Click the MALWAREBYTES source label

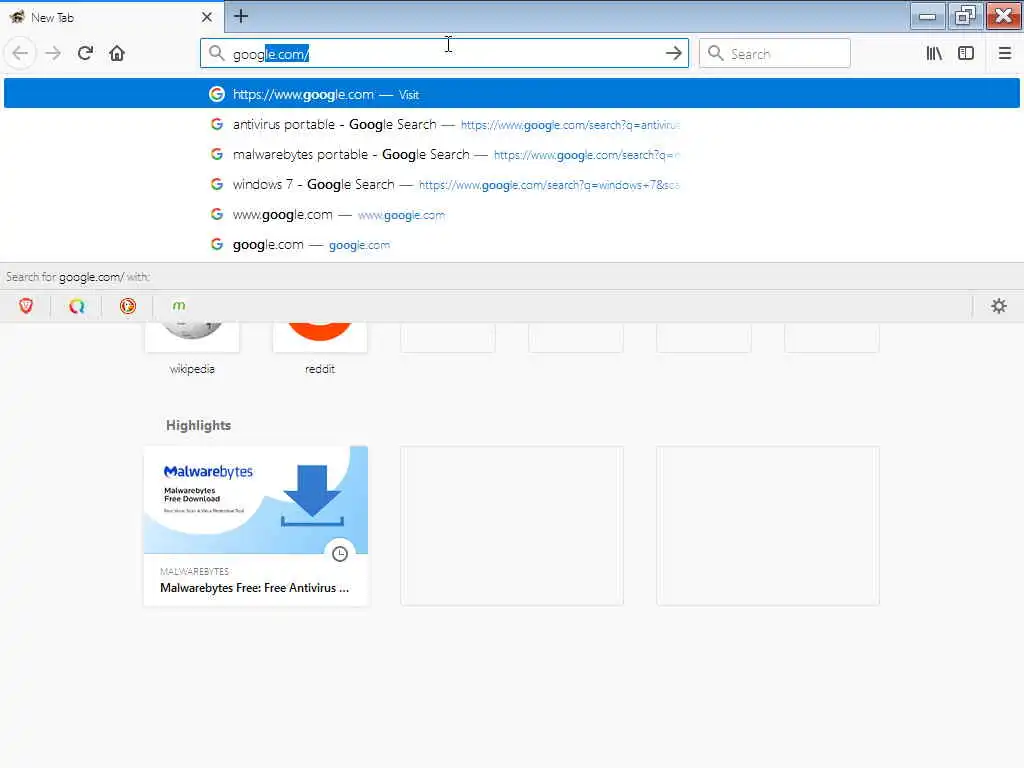coord(195,571)
